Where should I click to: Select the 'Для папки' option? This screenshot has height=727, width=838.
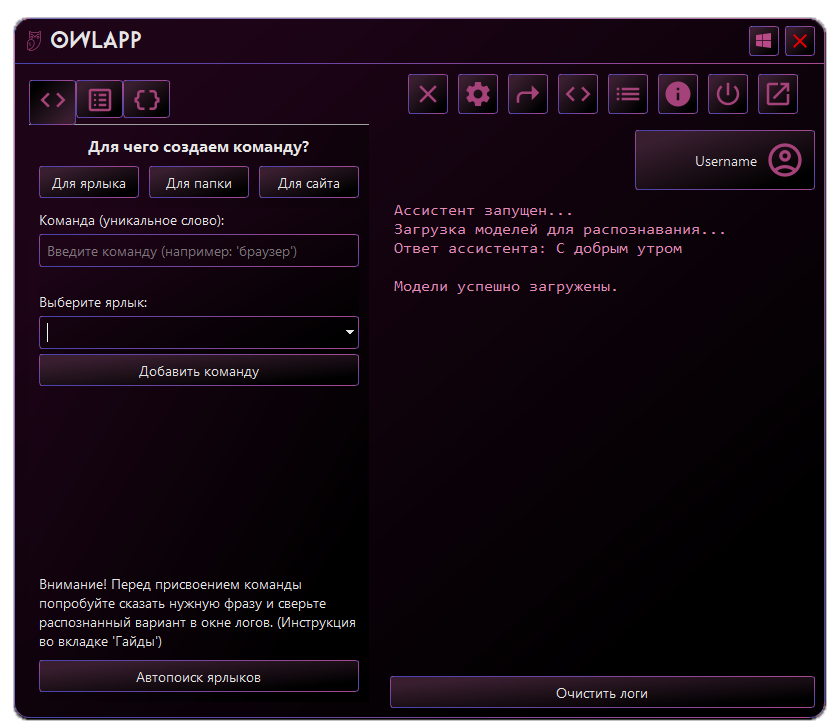click(199, 183)
